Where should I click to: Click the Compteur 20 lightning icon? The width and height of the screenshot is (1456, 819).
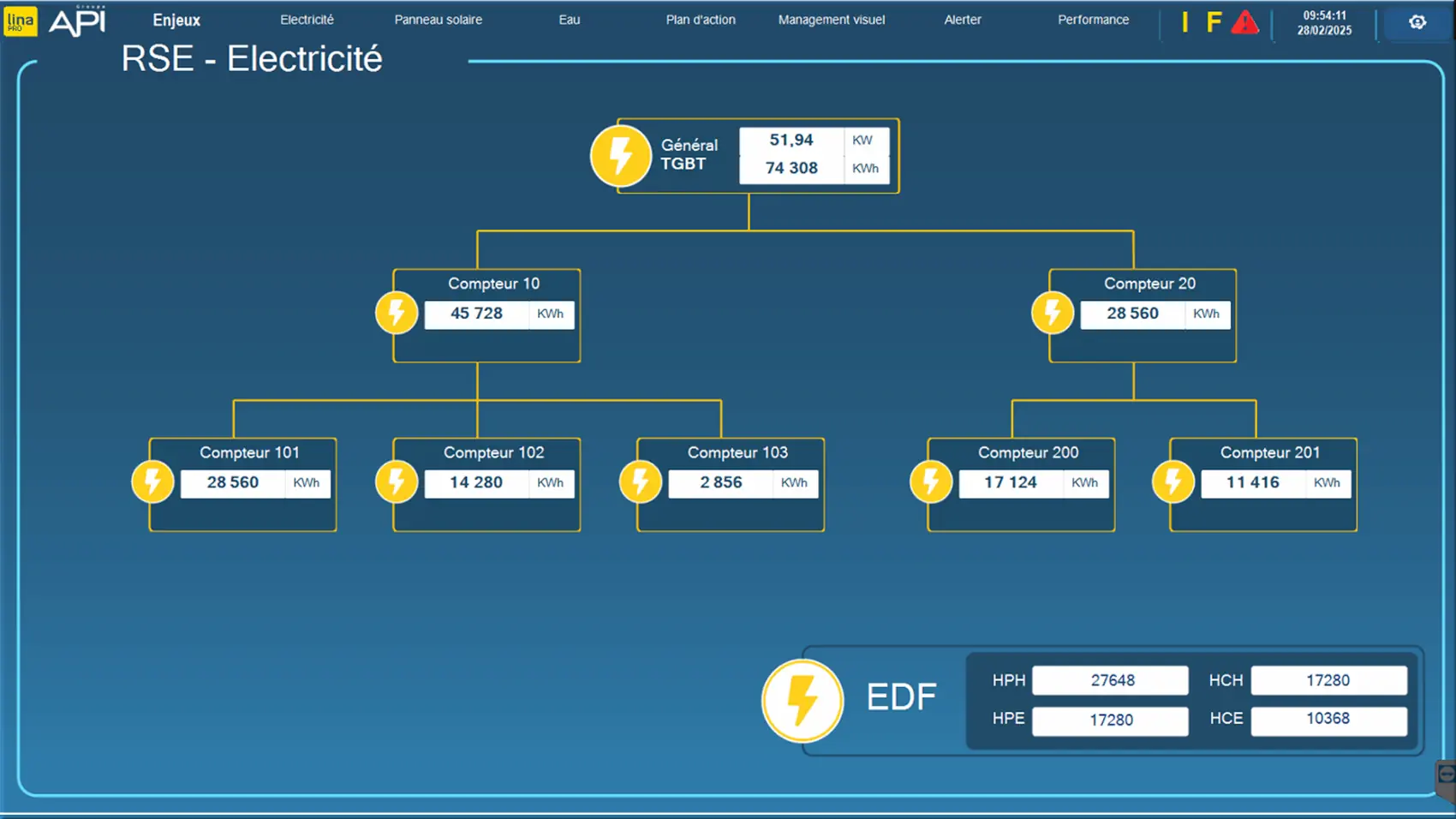(1053, 313)
